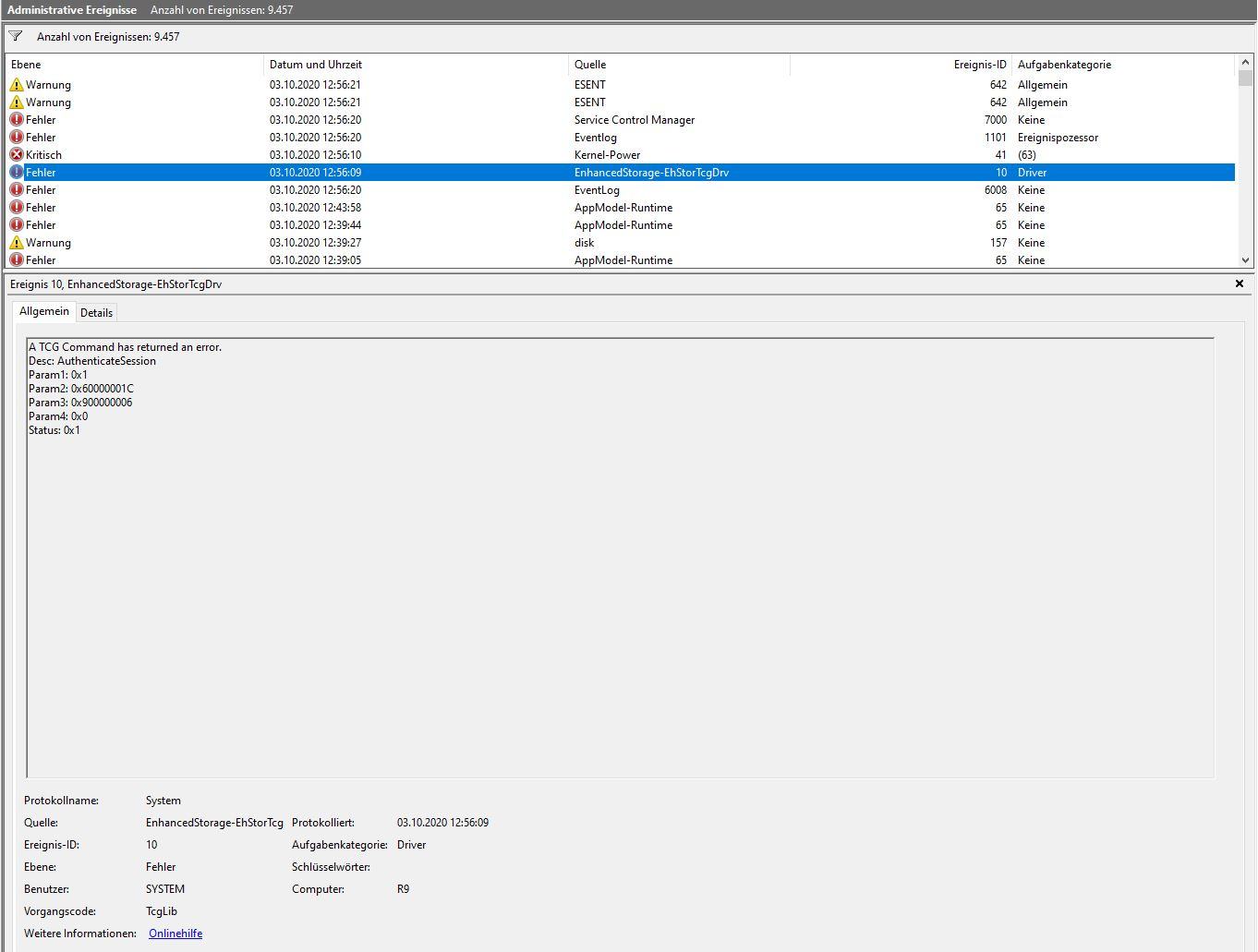Select event ID 1101 cell
The width and height of the screenshot is (1258, 952).
[995, 138]
